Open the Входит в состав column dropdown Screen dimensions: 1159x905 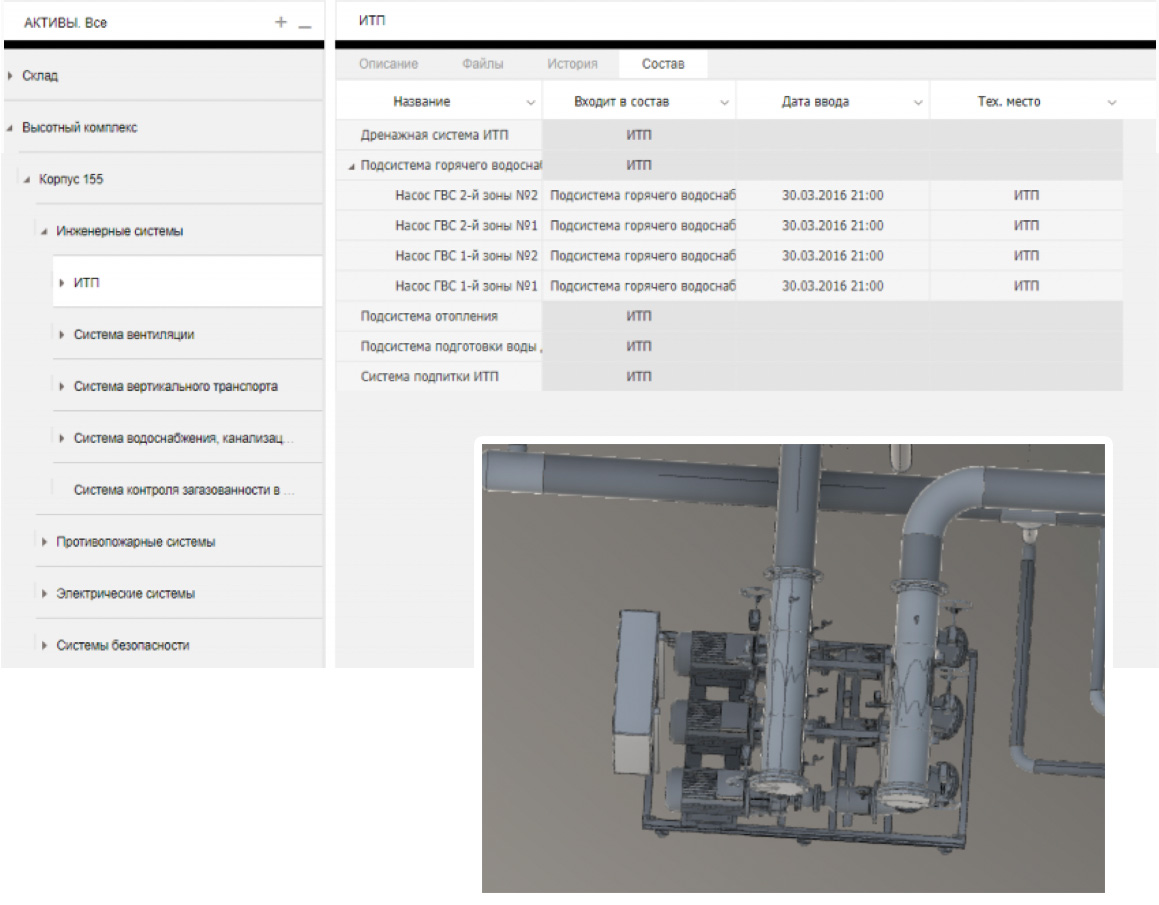pyautogui.click(x=723, y=102)
